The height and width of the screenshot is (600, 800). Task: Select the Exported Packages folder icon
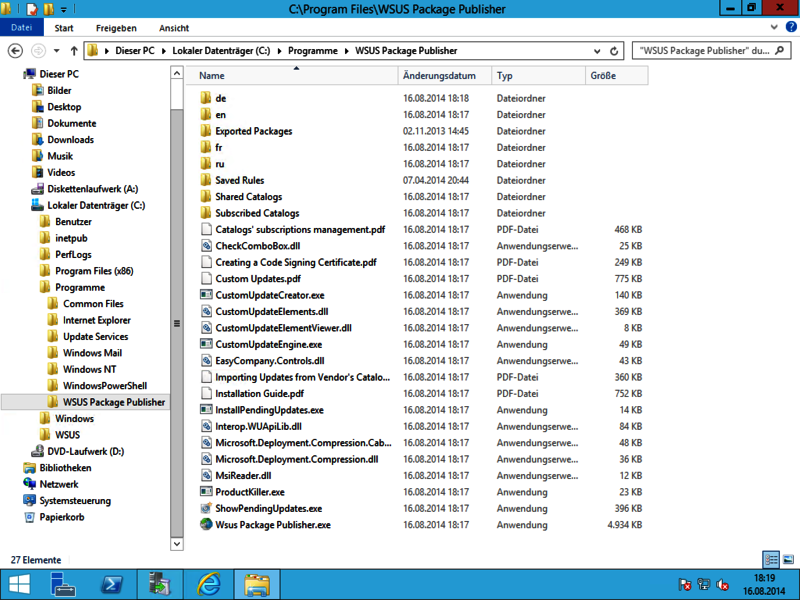206,131
